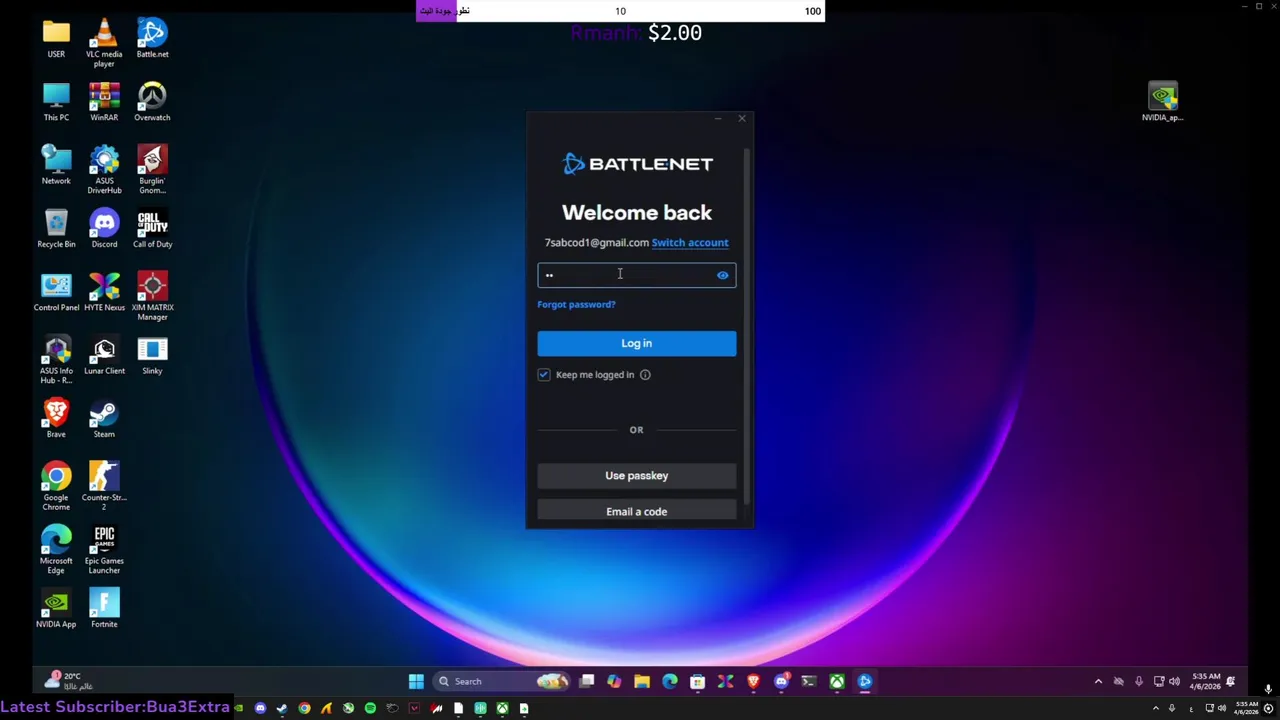Open Burglin' Gnomes desktop icon
The image size is (1280, 720).
[x=152, y=170]
